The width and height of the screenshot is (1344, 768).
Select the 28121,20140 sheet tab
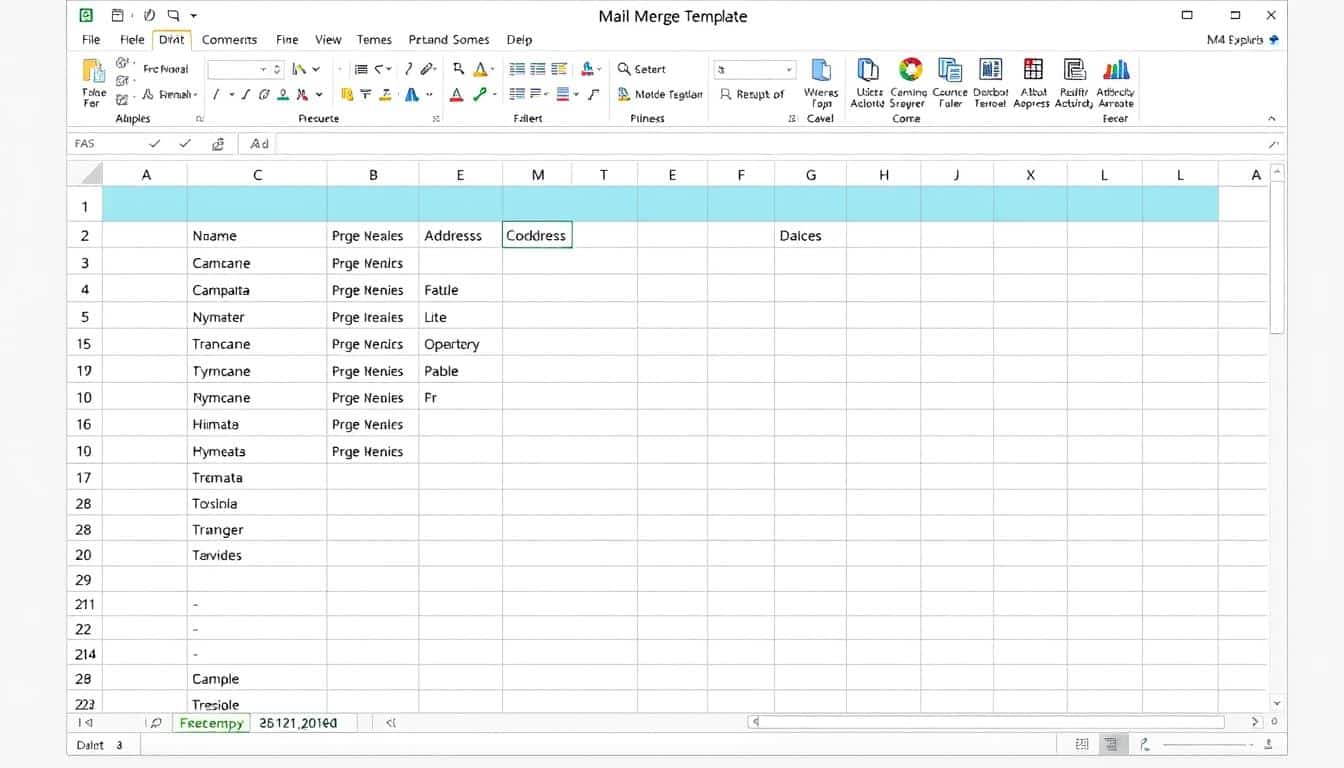[298, 722]
